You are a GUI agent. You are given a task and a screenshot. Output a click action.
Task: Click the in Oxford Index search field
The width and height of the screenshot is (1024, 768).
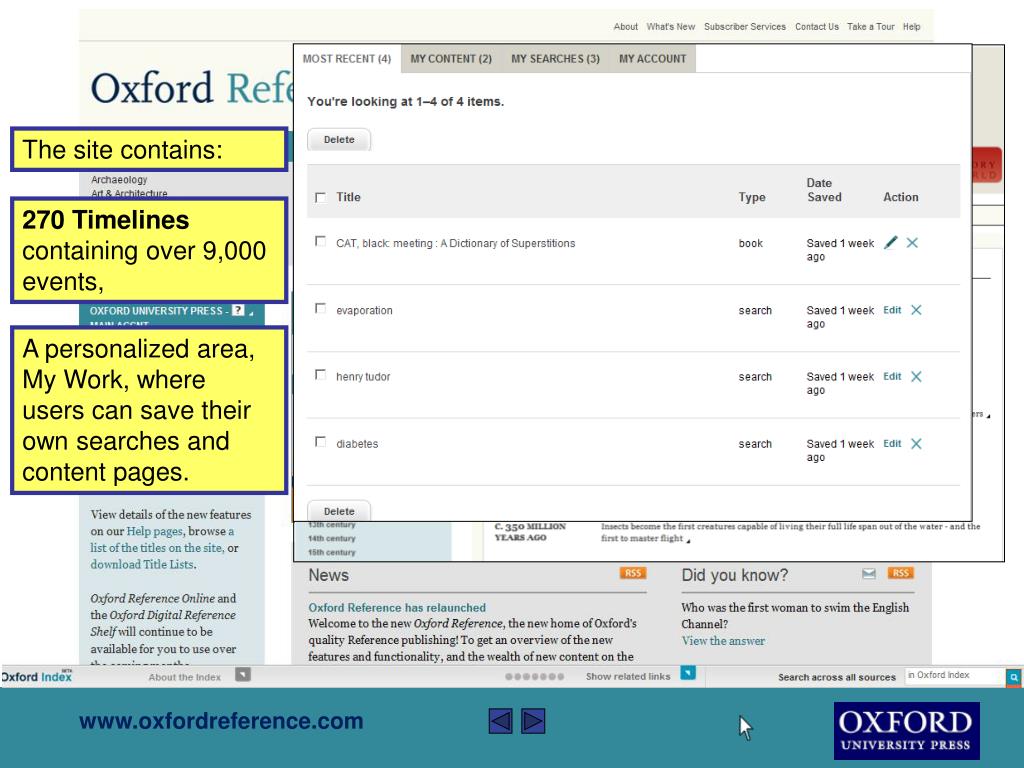click(955, 676)
